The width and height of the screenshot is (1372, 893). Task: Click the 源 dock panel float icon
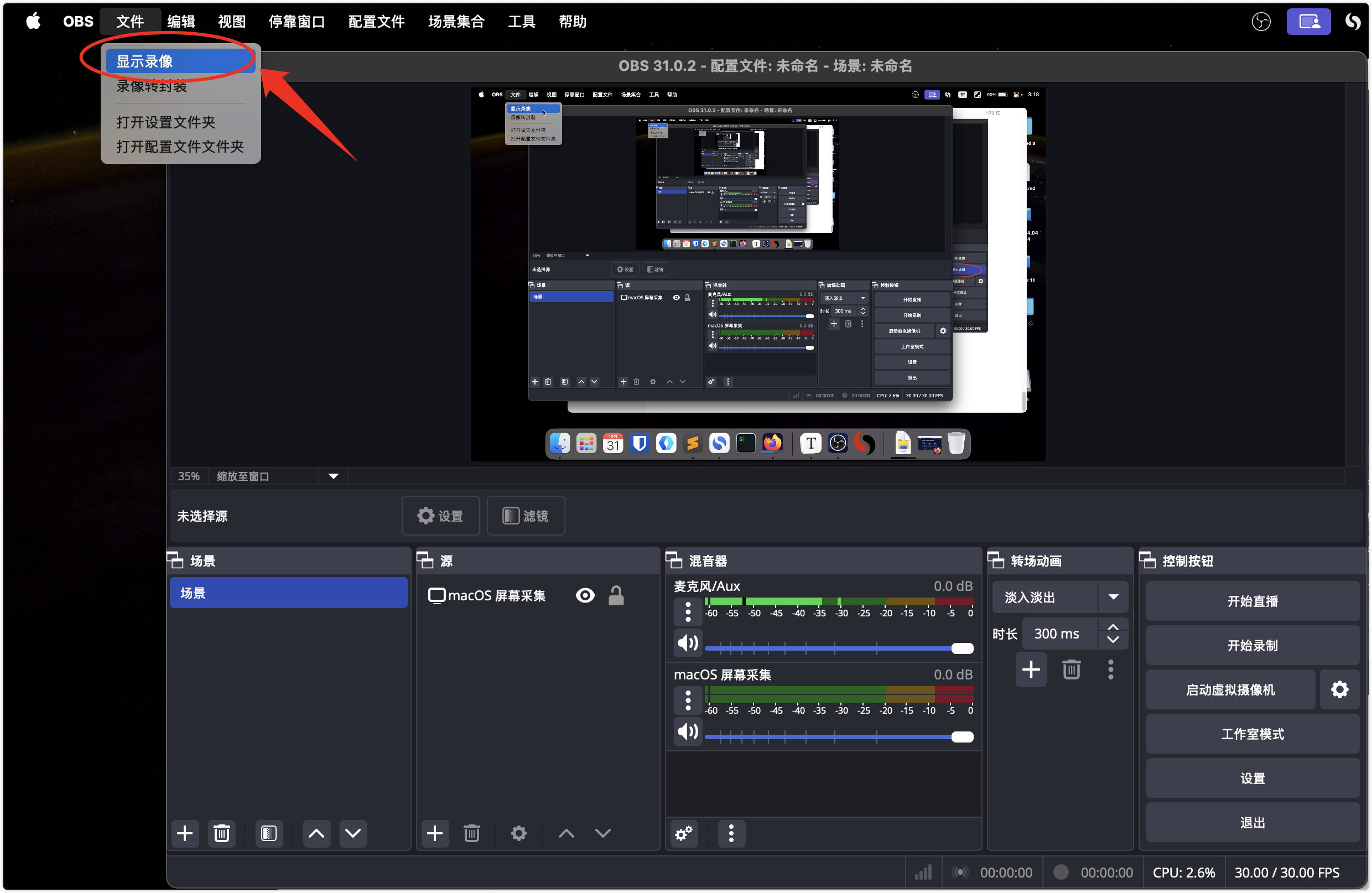pos(425,560)
